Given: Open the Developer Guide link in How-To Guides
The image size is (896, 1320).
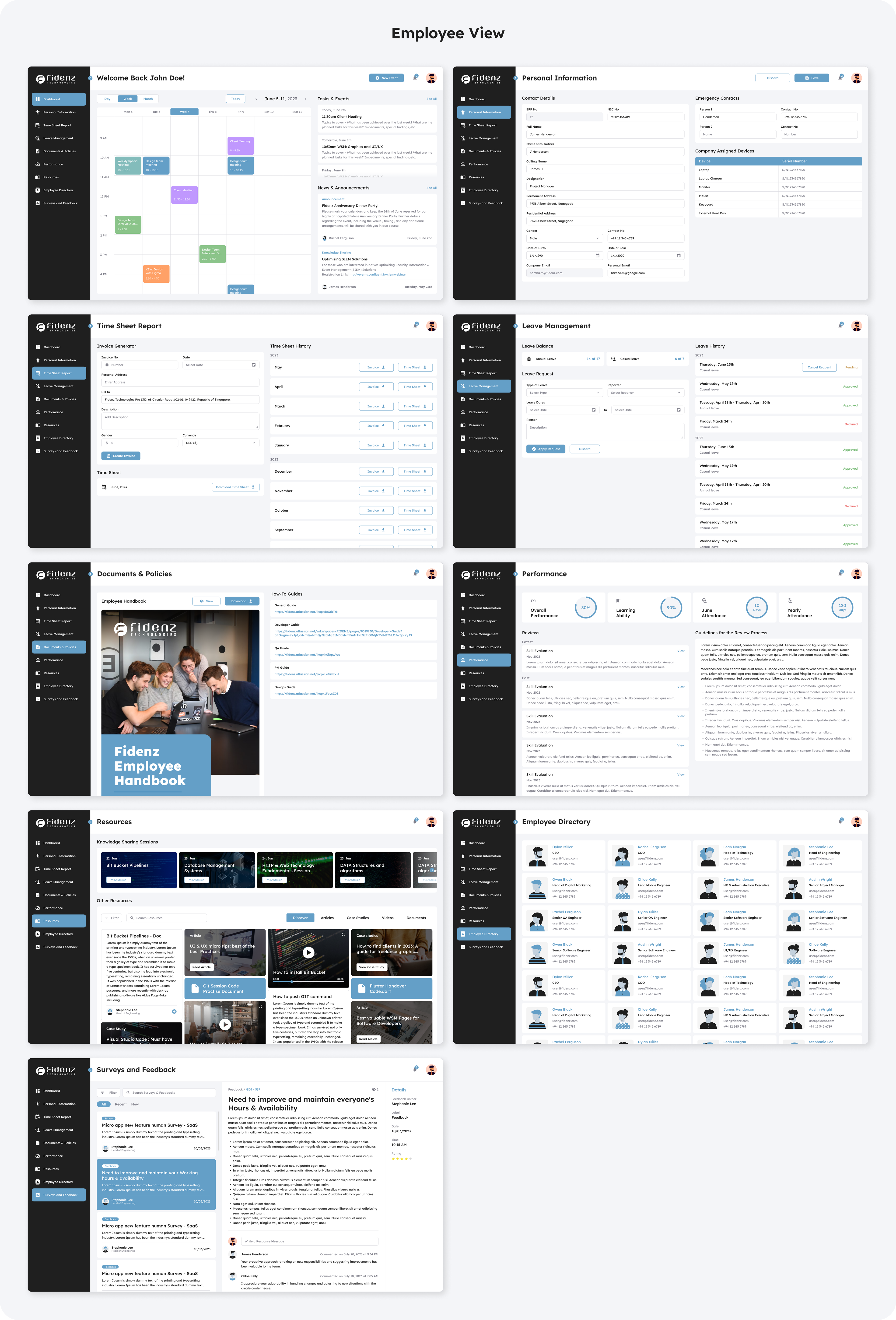Looking at the screenshot, I should tap(343, 633).
